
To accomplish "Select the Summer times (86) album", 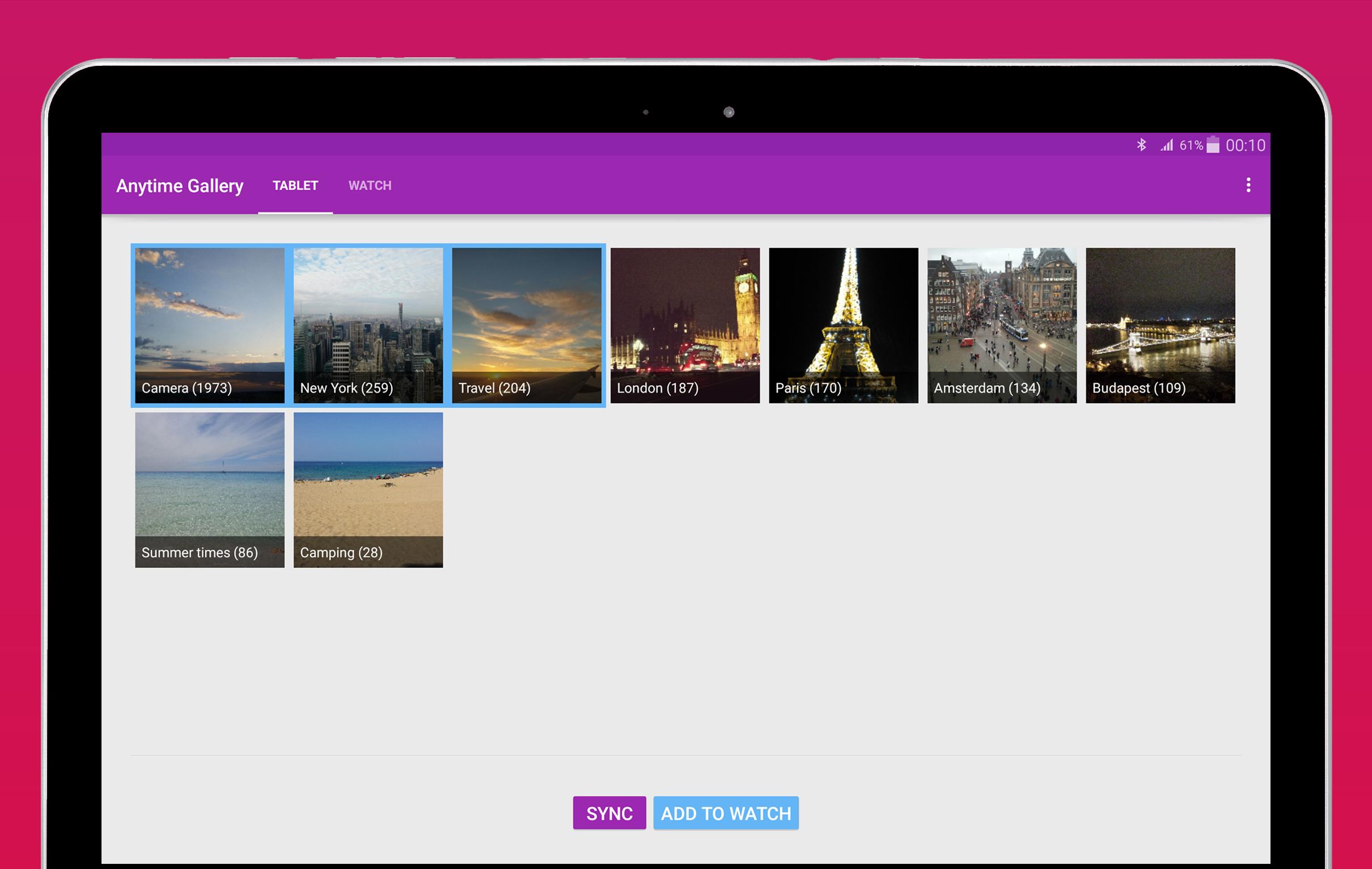I will tap(210, 490).
